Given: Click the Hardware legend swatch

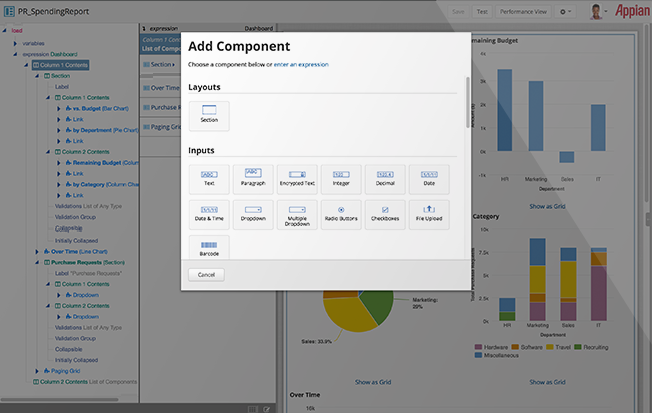Looking at the screenshot, I should pos(478,347).
